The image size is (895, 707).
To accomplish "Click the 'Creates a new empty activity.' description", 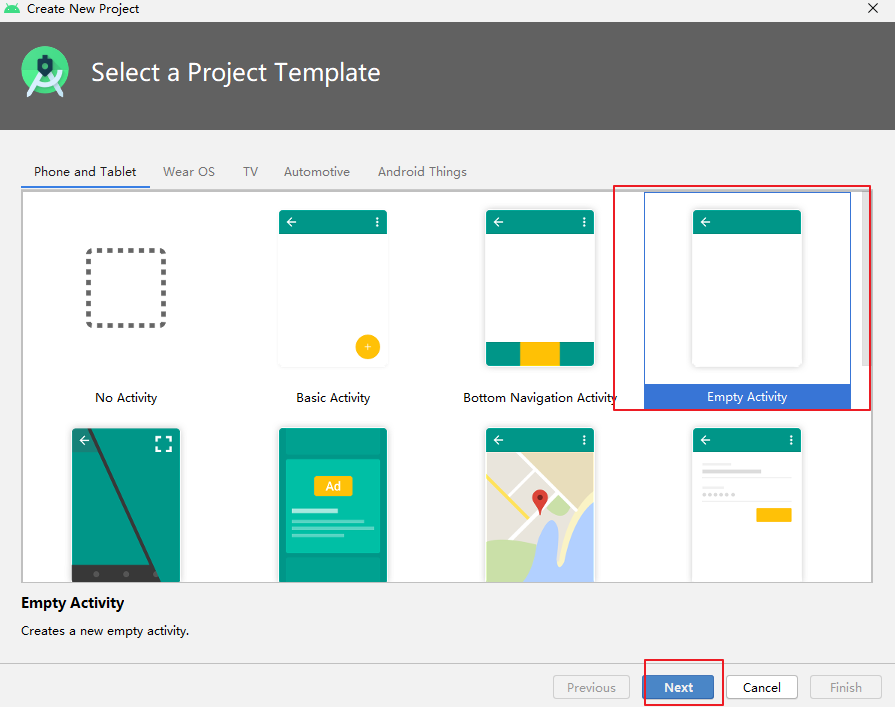I will (x=105, y=631).
